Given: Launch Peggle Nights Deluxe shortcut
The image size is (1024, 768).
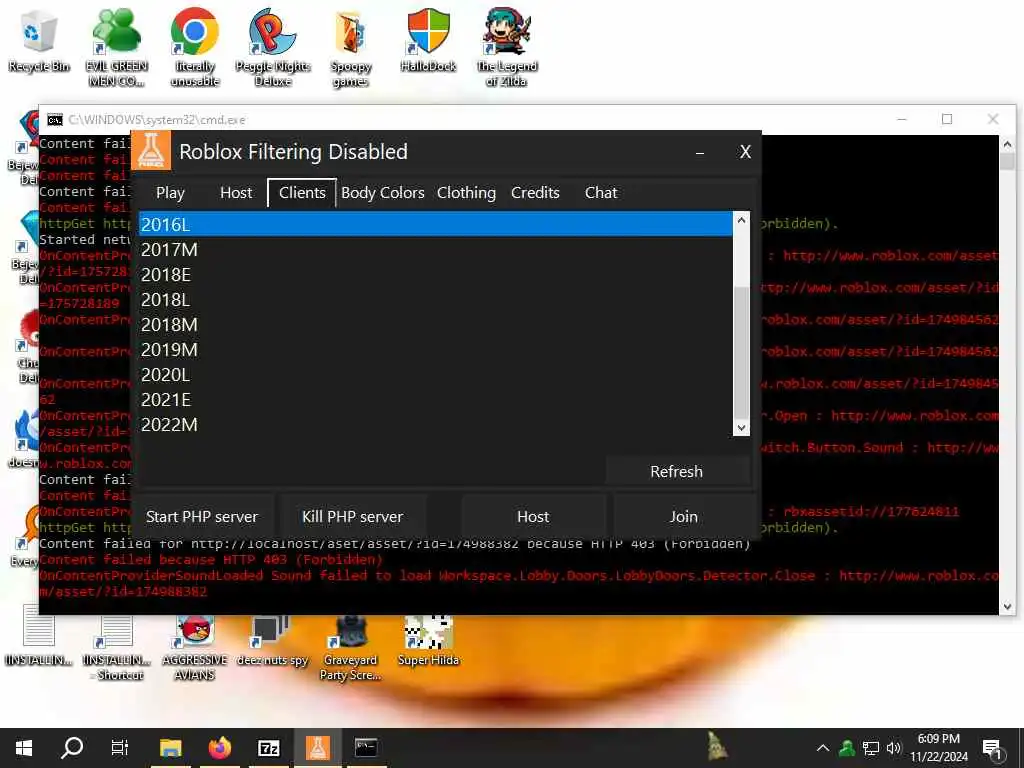Looking at the screenshot, I should [x=273, y=47].
